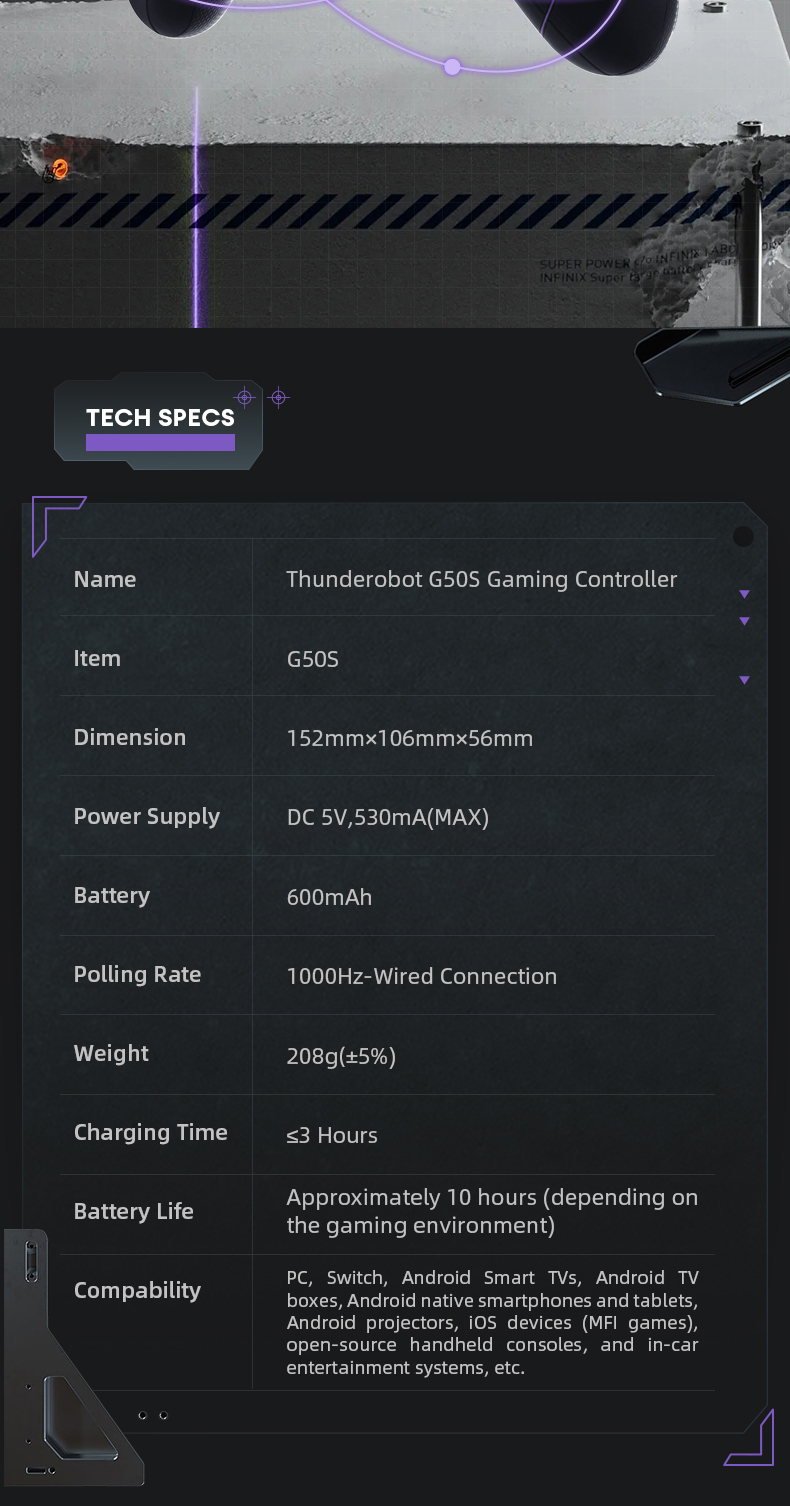790x1506 pixels.
Task: Click the purple bar under TECH SPECS
Action: coord(160,443)
